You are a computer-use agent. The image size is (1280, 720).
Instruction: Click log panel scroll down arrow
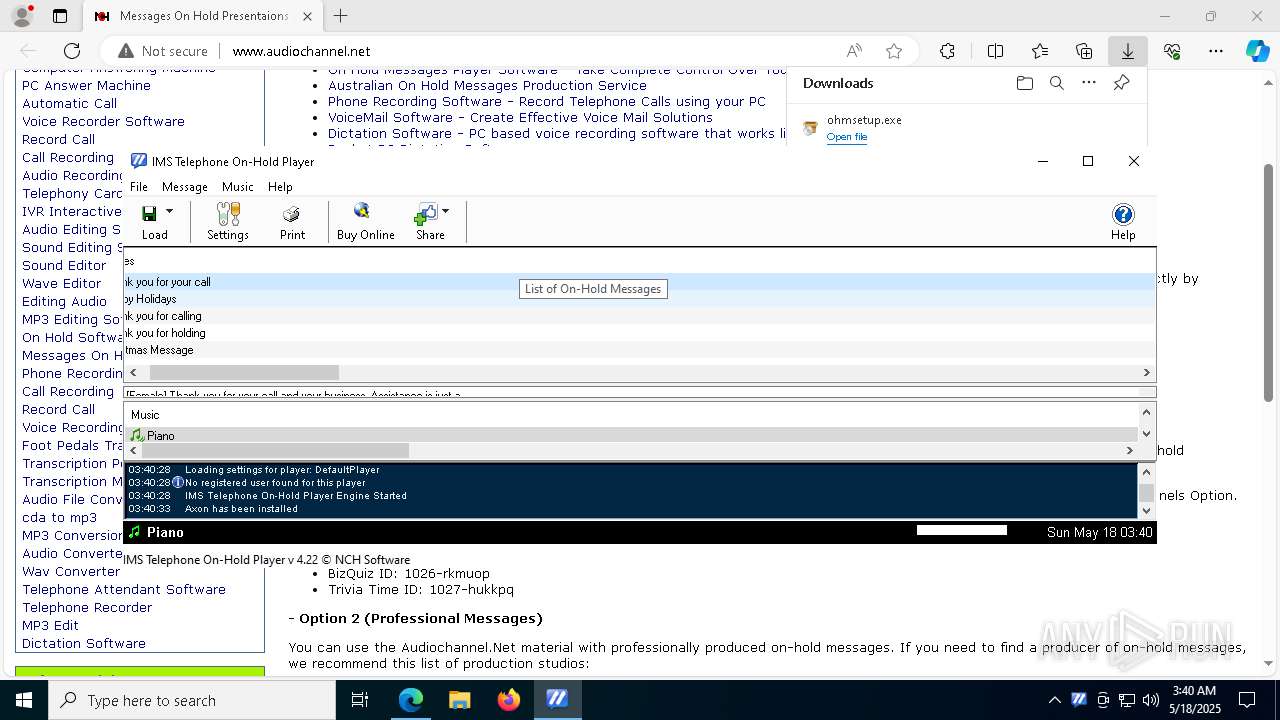pyautogui.click(x=1147, y=510)
